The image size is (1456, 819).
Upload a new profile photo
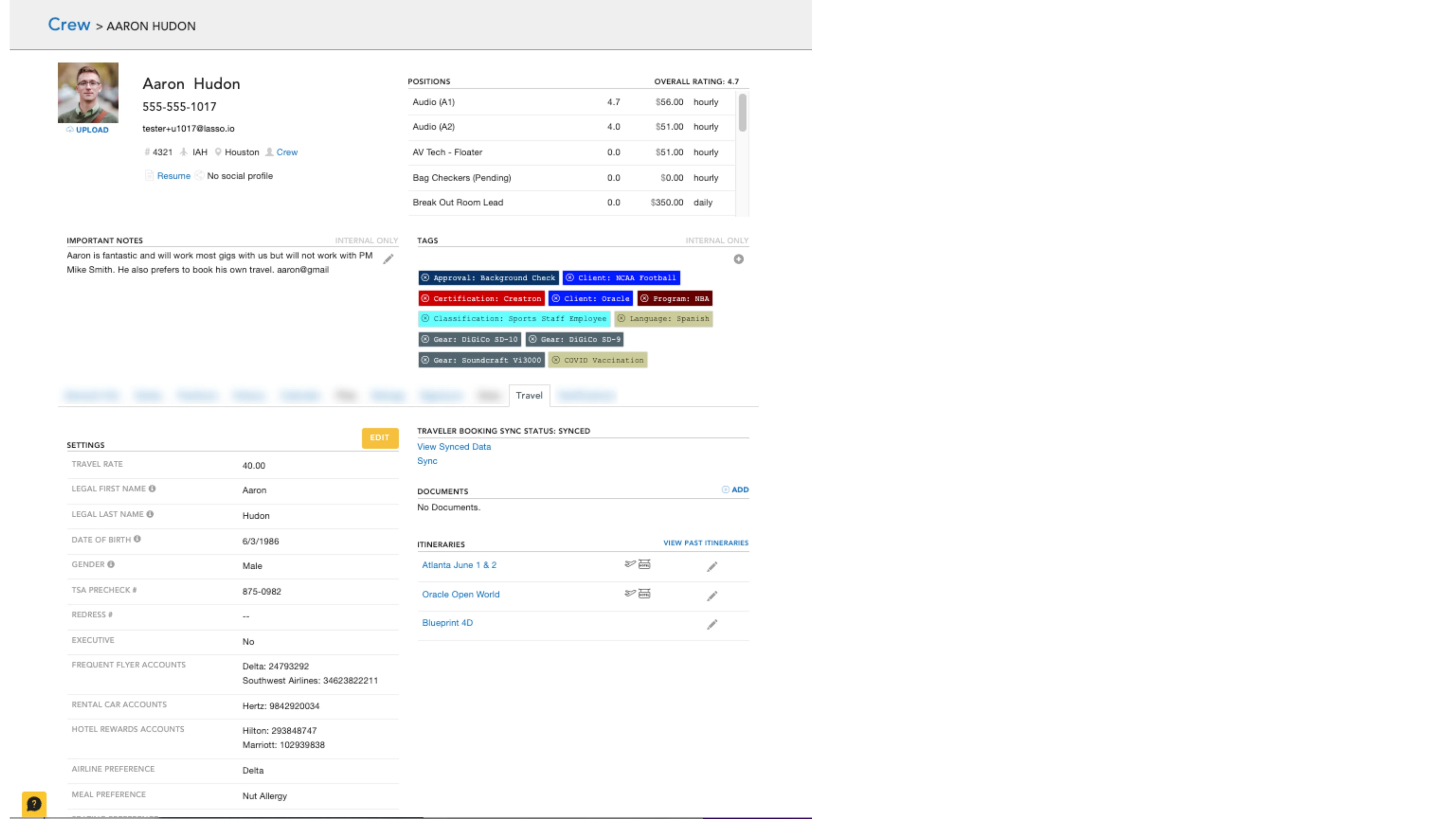point(87,129)
